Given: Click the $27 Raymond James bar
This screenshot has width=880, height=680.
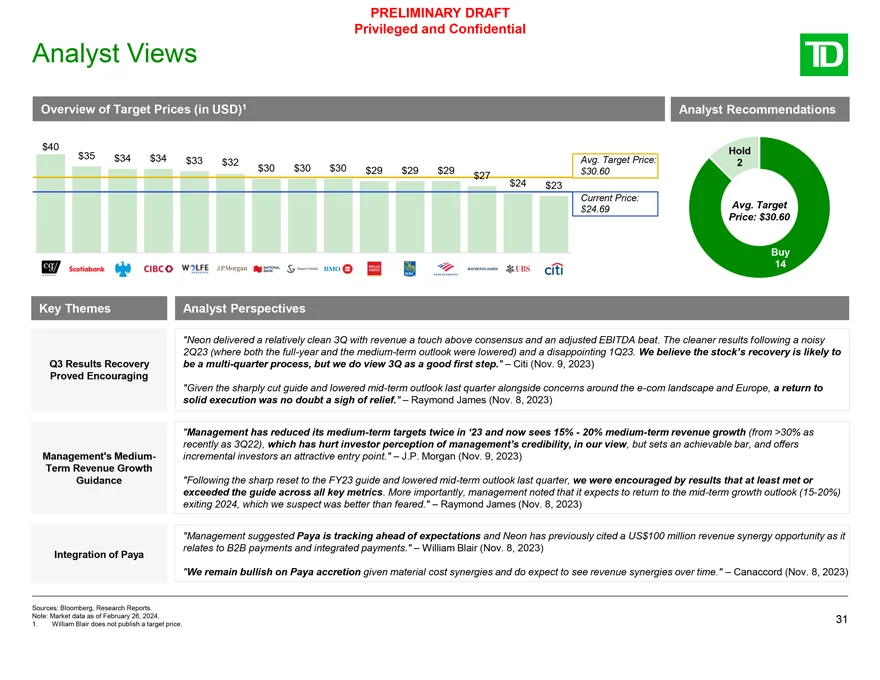Looking at the screenshot, I should [x=482, y=219].
